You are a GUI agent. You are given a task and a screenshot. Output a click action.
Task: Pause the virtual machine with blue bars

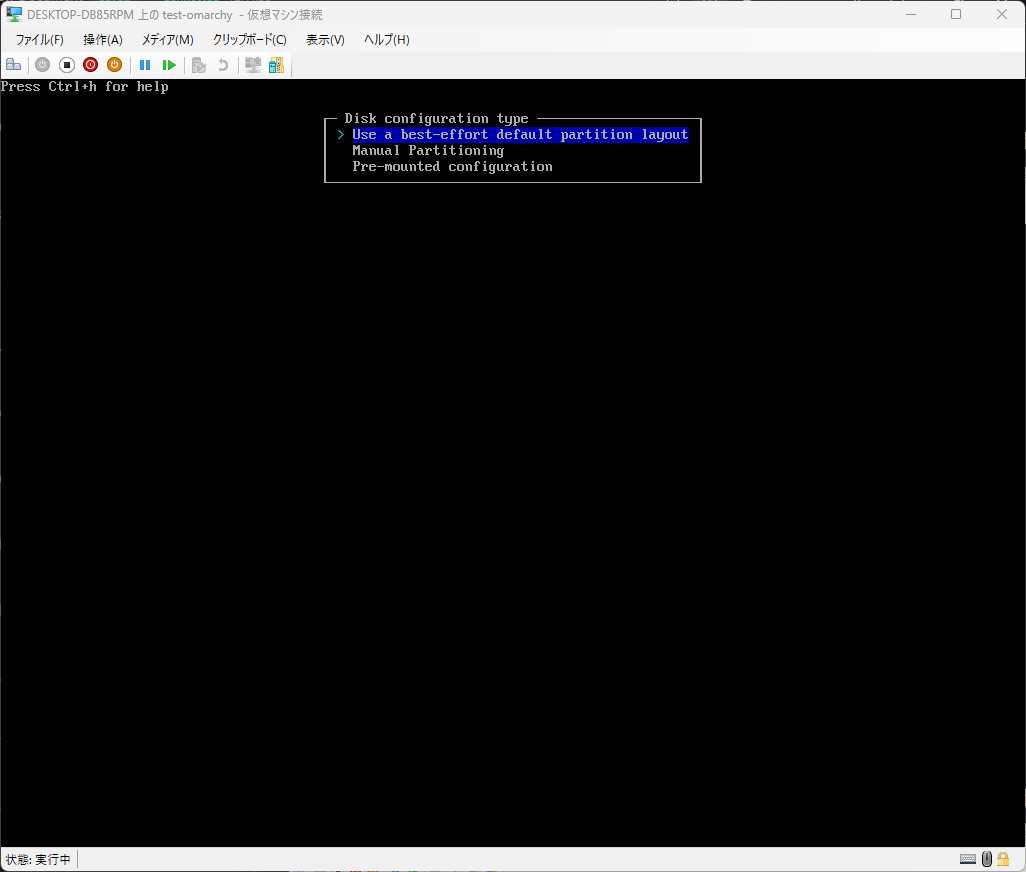[x=145, y=65]
